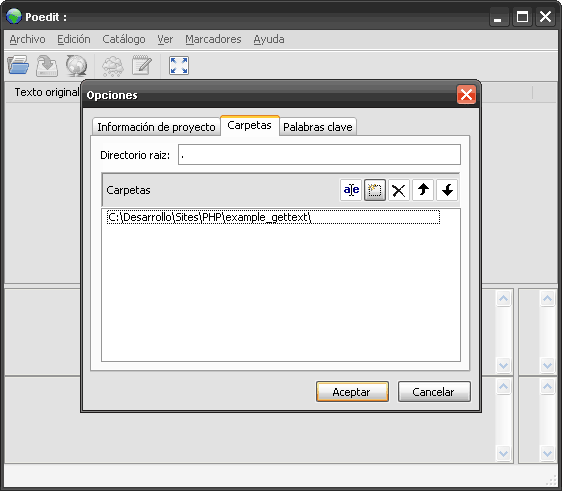
Task: Open the Ver menu
Action: [x=165, y=39]
